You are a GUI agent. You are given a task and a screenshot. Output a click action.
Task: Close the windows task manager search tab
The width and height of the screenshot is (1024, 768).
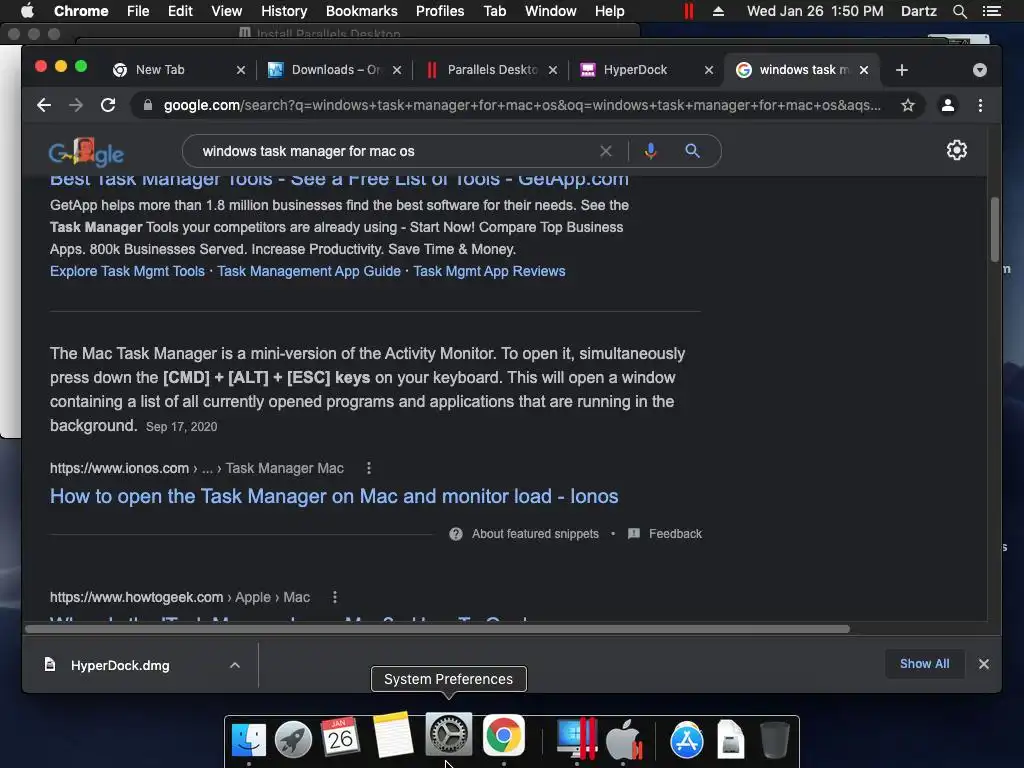coord(864,70)
